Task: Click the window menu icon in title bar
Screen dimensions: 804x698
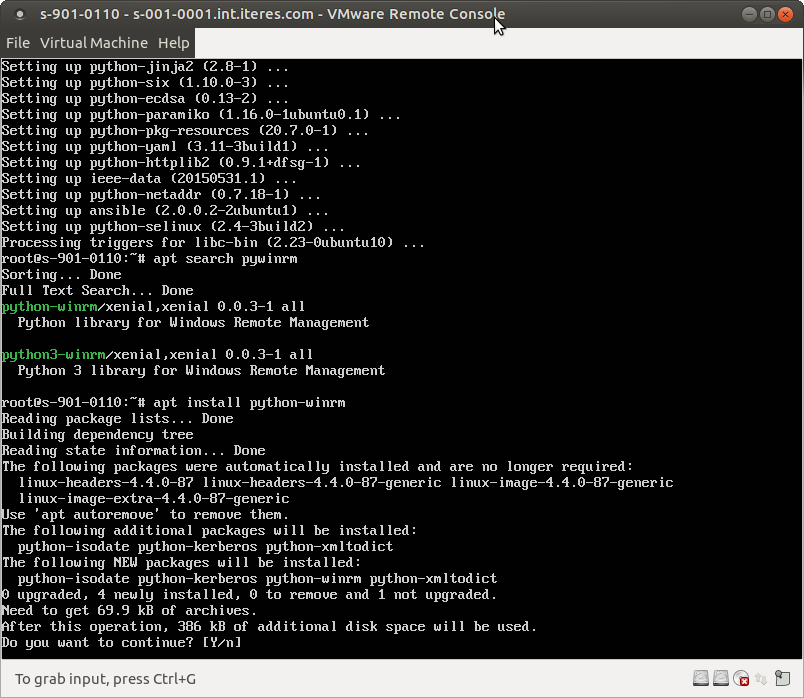Action: [20, 14]
